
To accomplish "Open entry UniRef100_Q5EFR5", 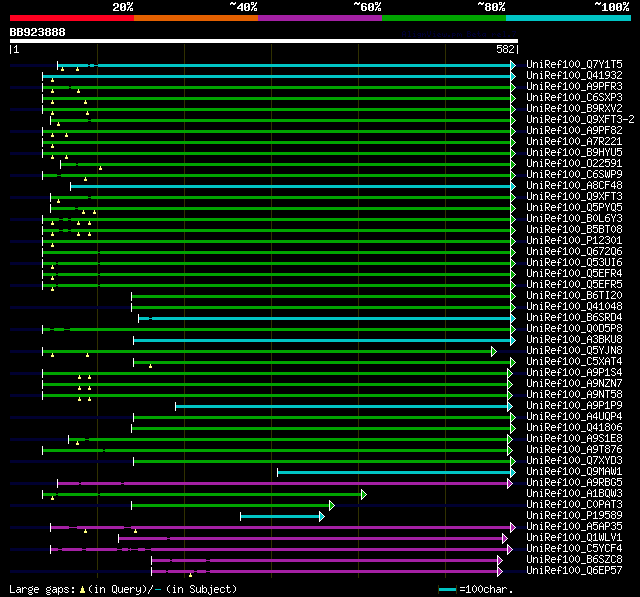I will [x=574, y=285].
